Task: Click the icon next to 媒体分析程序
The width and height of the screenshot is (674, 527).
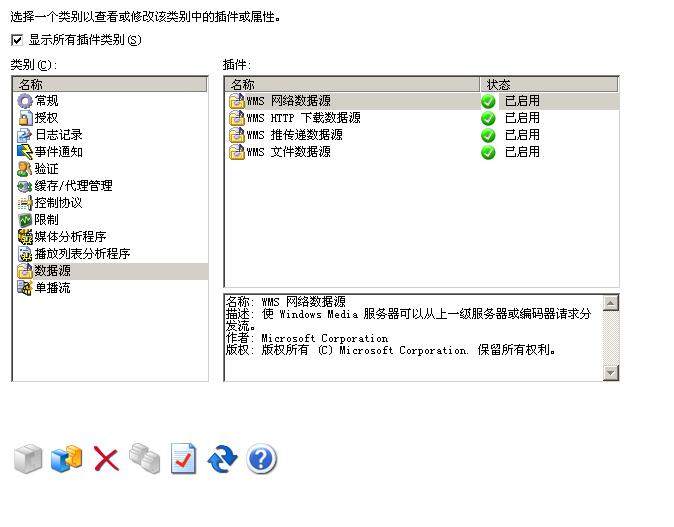Action: tap(25, 237)
